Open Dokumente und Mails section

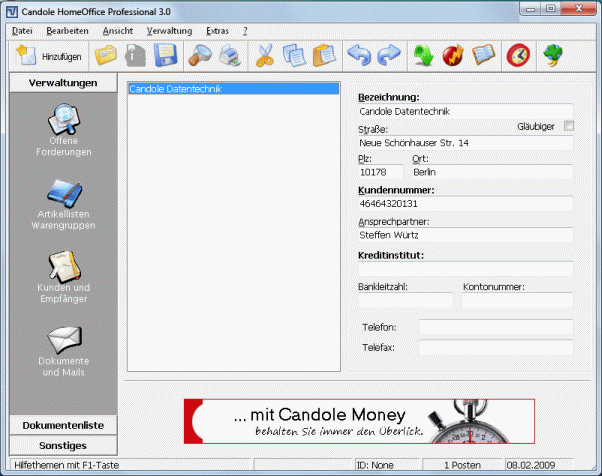pos(63,350)
